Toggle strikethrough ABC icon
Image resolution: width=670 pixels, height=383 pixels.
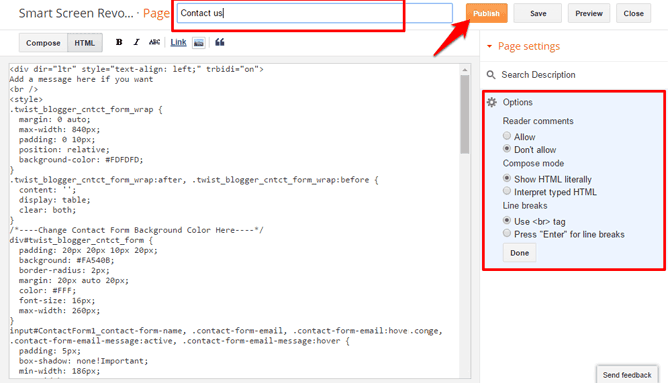point(154,42)
